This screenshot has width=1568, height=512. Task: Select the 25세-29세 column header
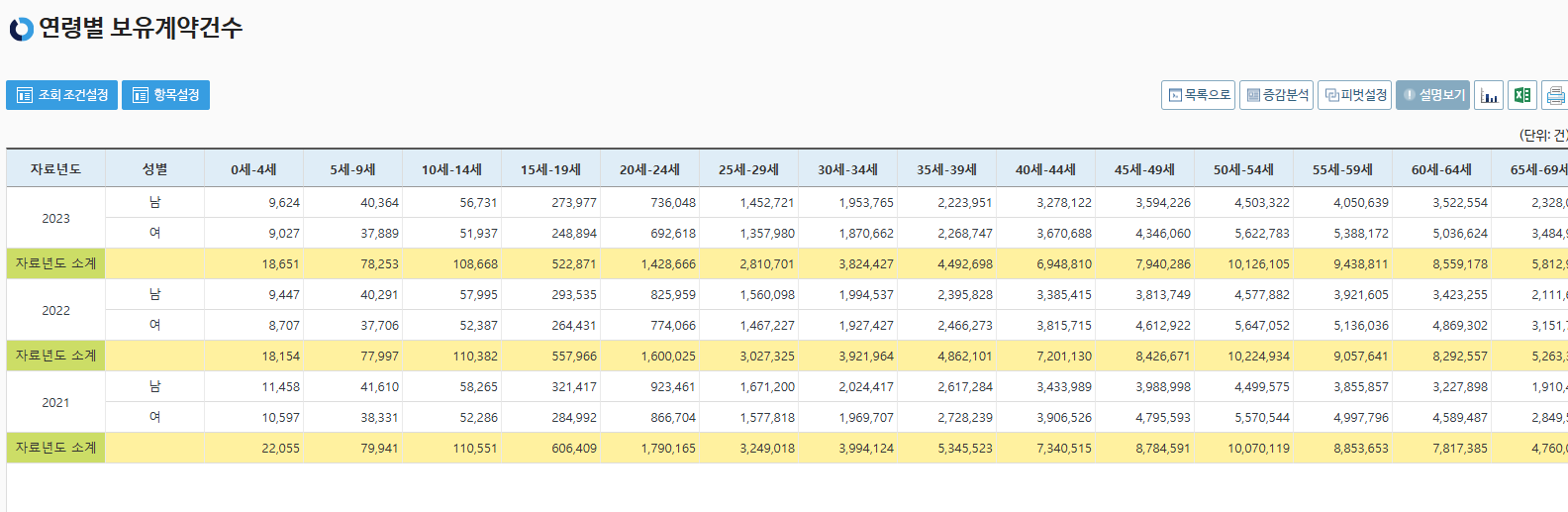point(748,169)
